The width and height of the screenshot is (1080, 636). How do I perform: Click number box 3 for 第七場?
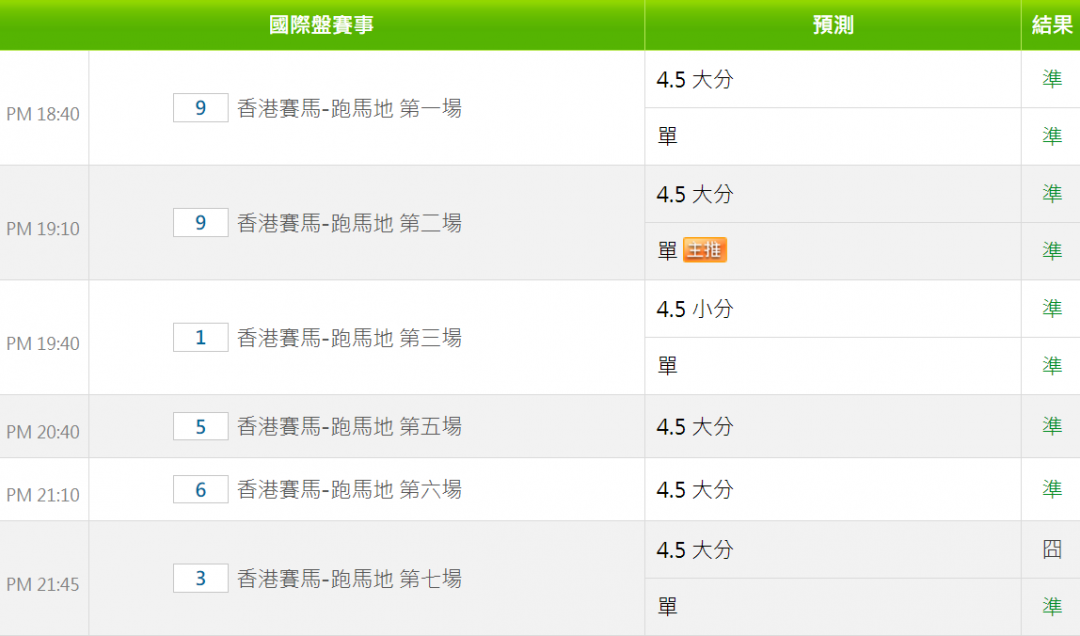(200, 578)
